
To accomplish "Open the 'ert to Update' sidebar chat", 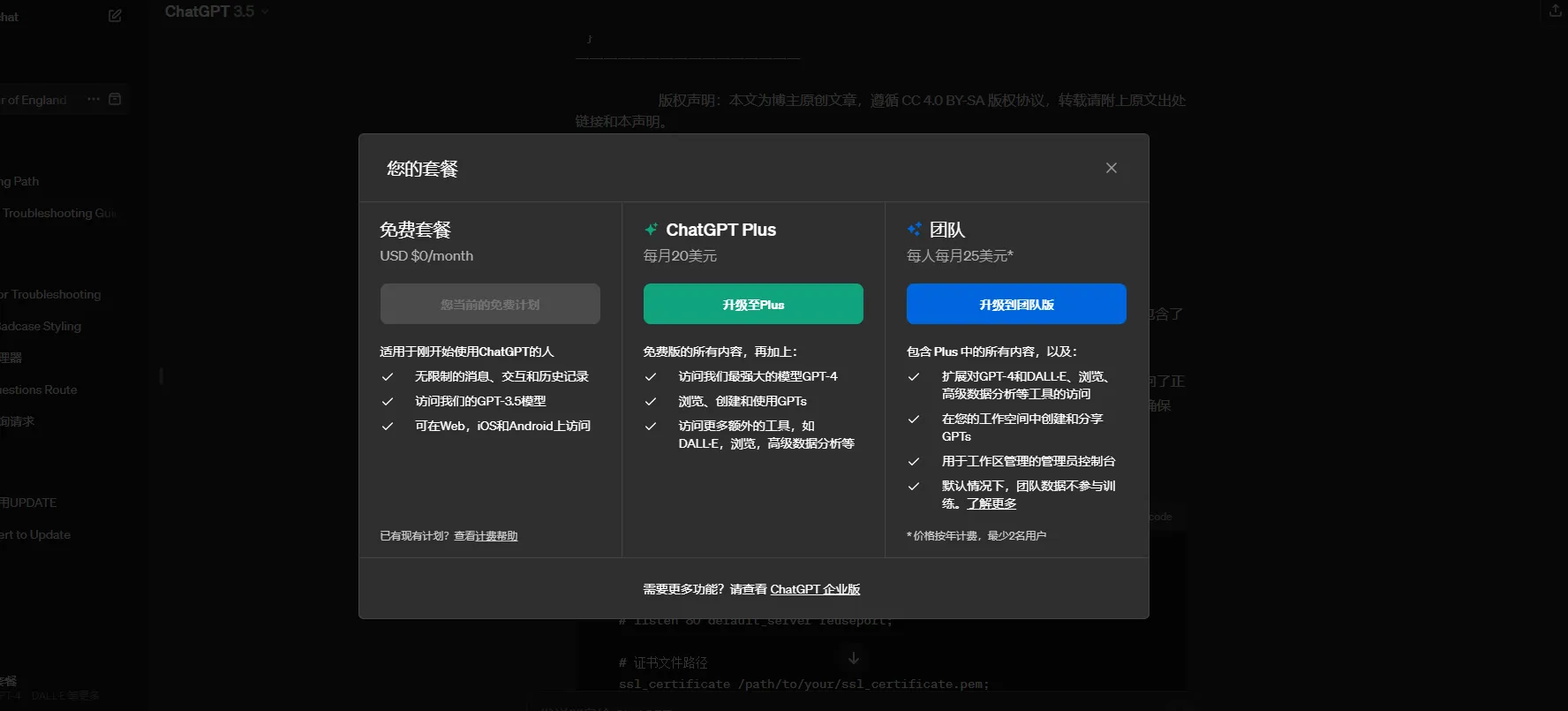I will (35, 534).
